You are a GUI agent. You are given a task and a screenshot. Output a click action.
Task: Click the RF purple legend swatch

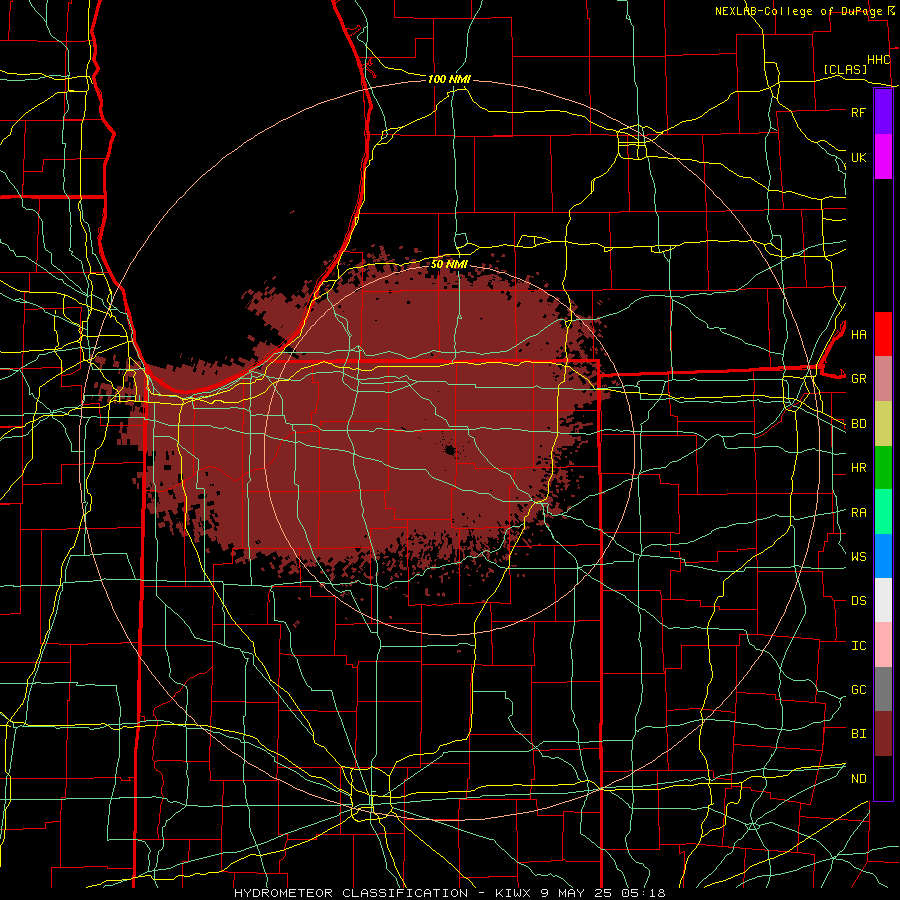point(883,112)
